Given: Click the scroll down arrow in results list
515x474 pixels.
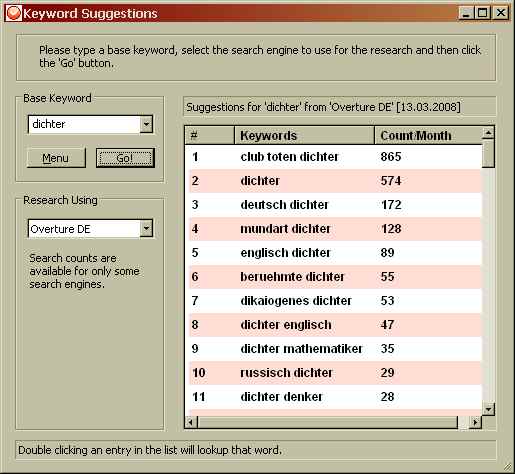Looking at the screenshot, I should 488,409.
